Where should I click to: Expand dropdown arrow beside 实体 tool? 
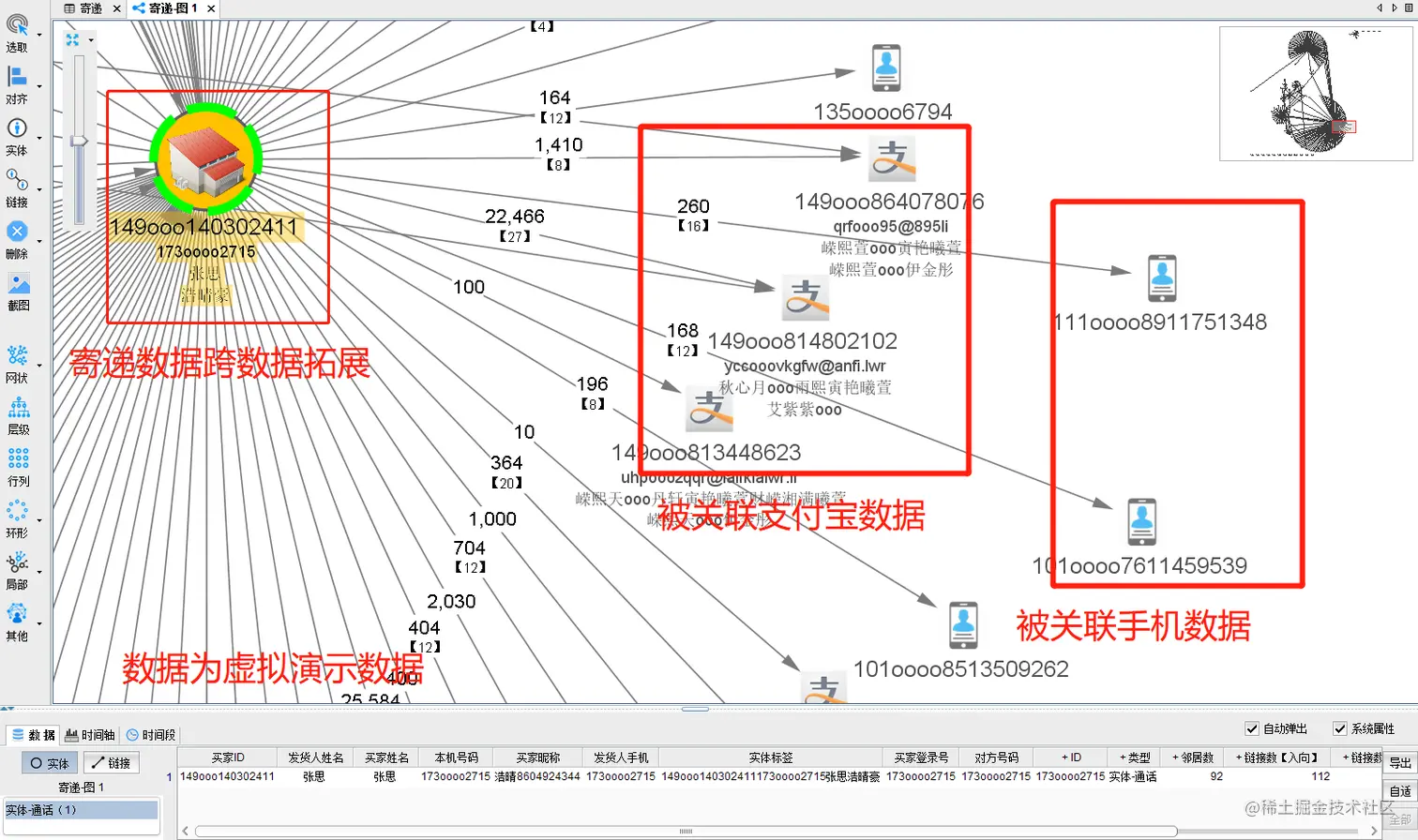[39, 137]
